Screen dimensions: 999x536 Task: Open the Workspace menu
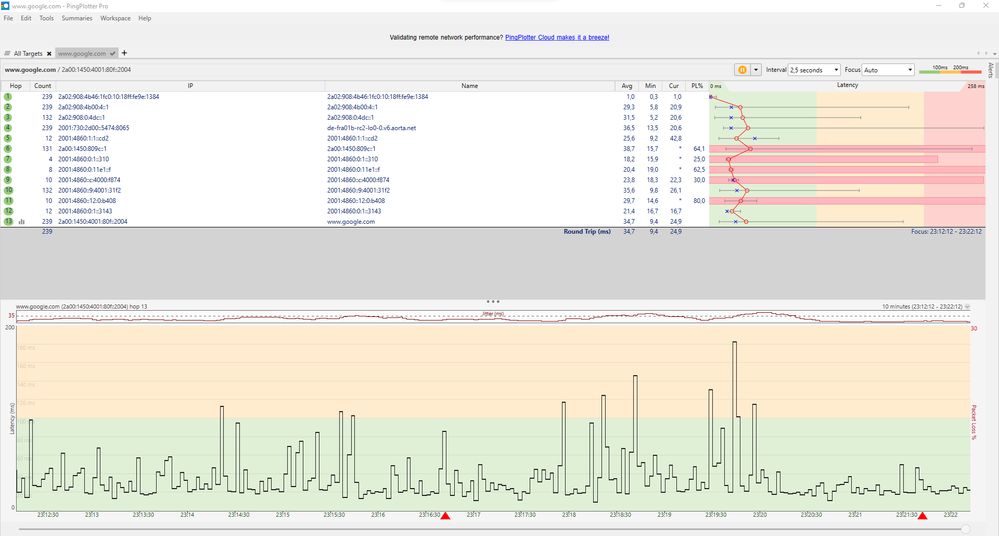(115, 18)
